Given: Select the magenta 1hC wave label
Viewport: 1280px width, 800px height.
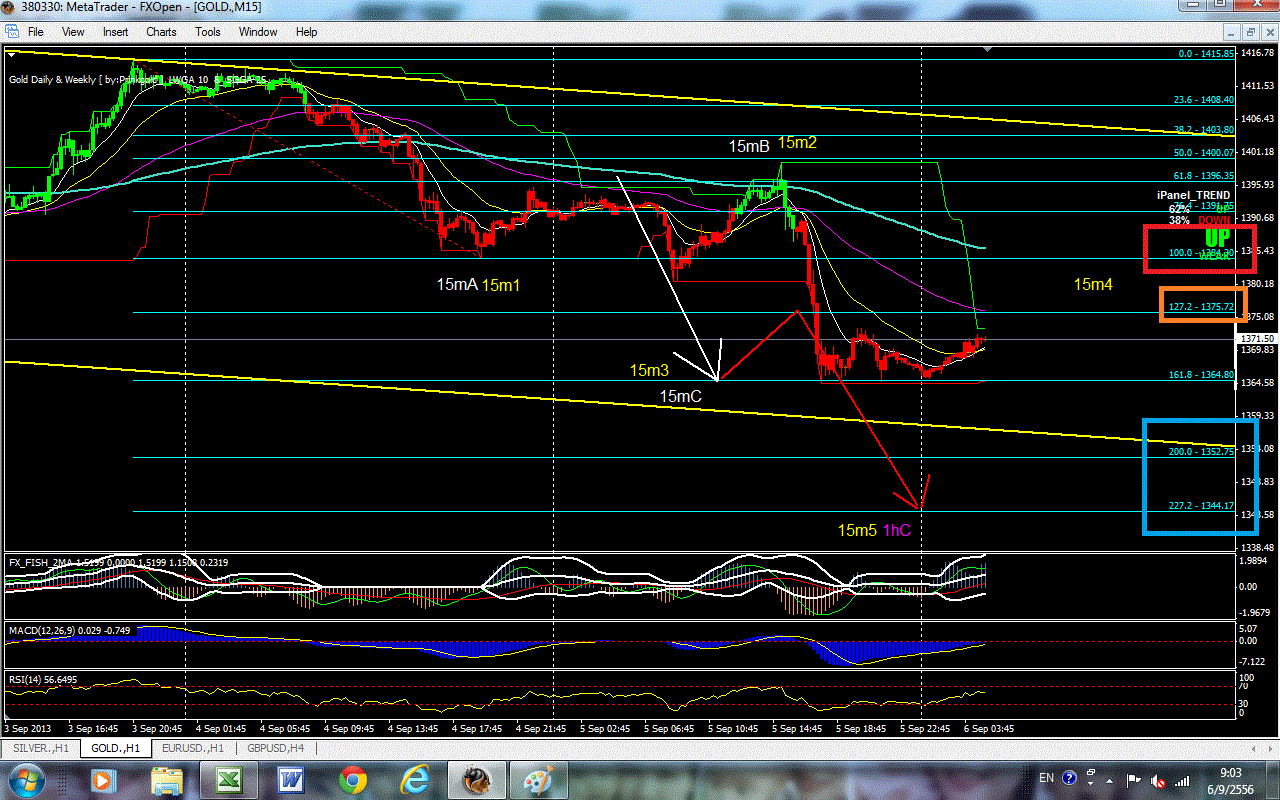Looking at the screenshot, I should point(896,530).
